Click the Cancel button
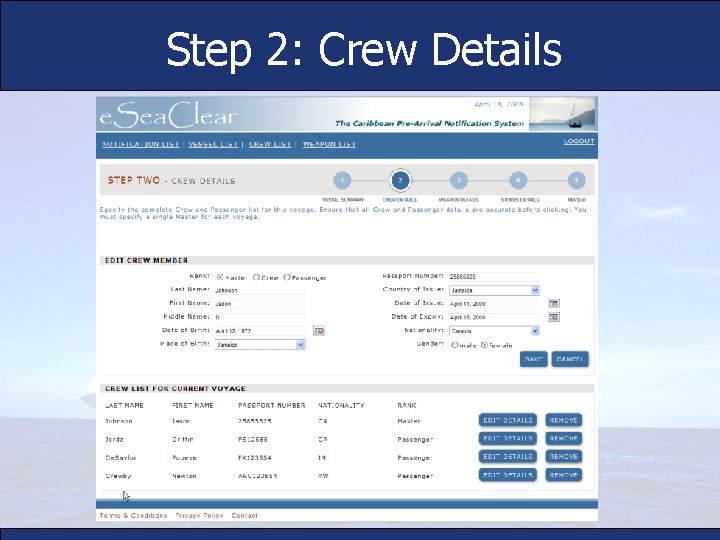This screenshot has height=540, width=720. click(569, 359)
